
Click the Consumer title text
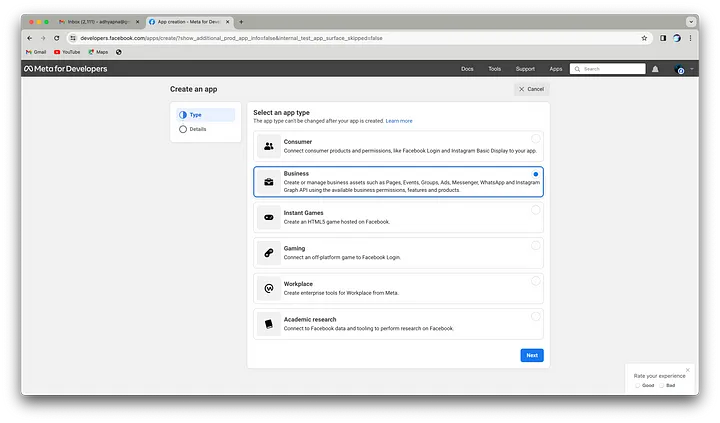pyautogui.click(x=298, y=142)
